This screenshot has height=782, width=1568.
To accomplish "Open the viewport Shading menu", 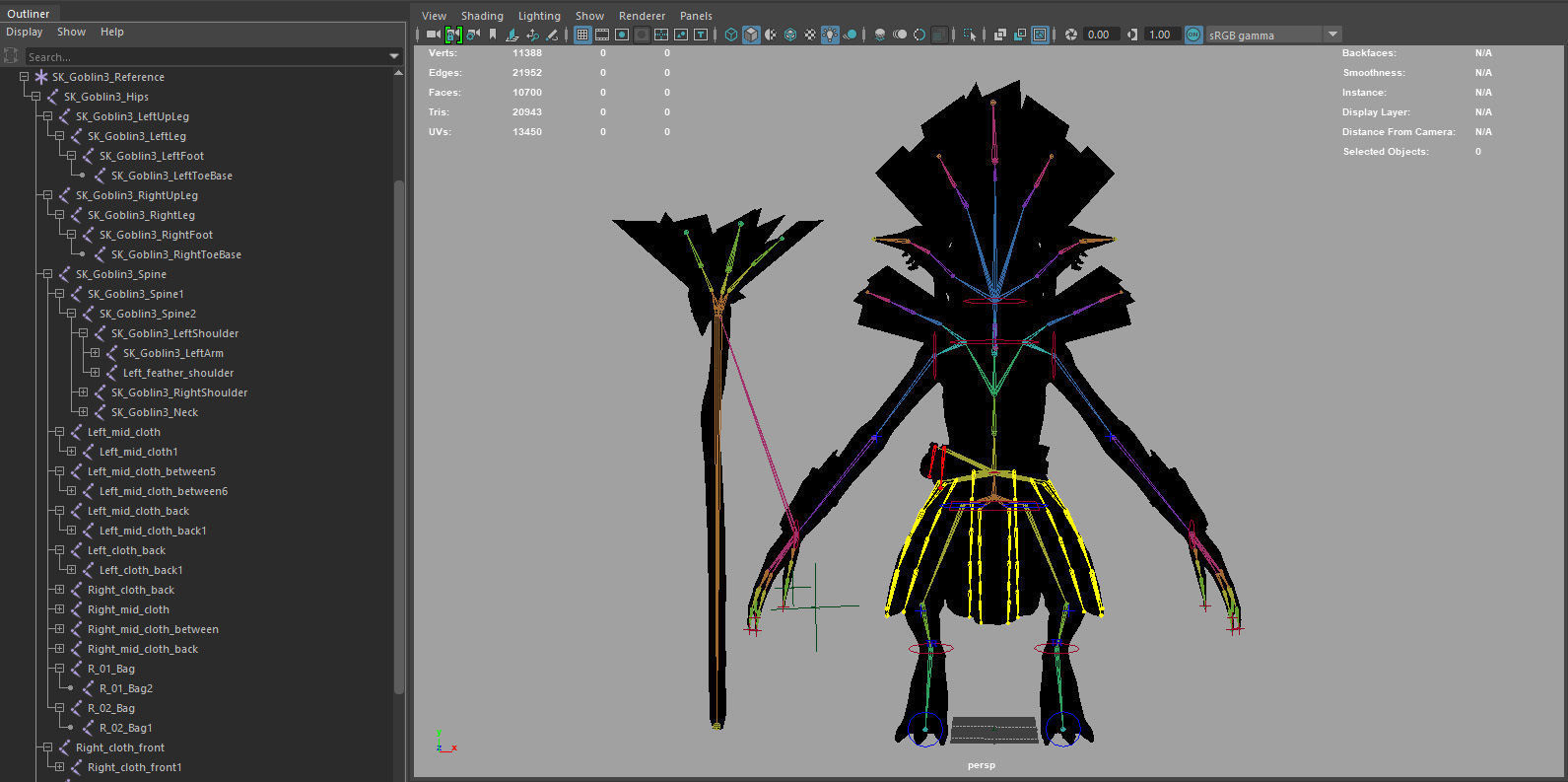I will point(482,16).
